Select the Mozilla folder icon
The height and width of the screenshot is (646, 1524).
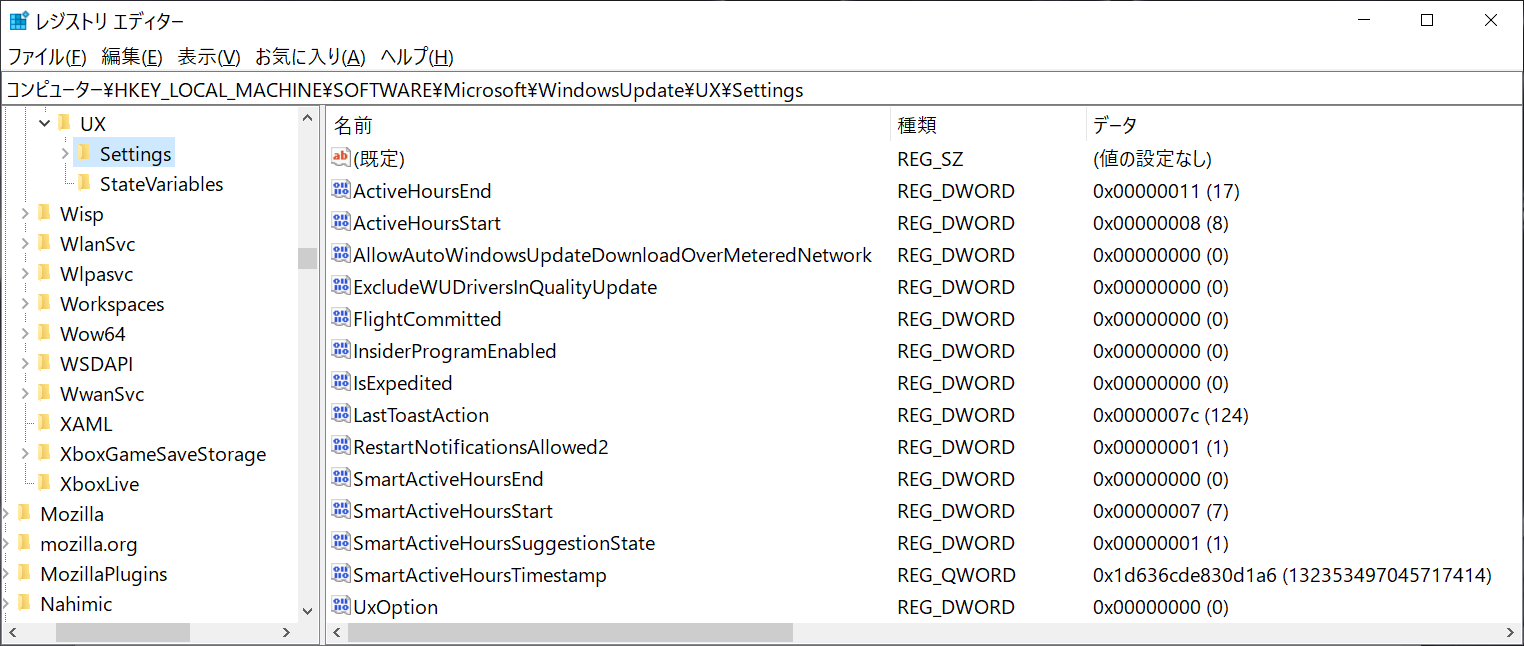(25, 513)
